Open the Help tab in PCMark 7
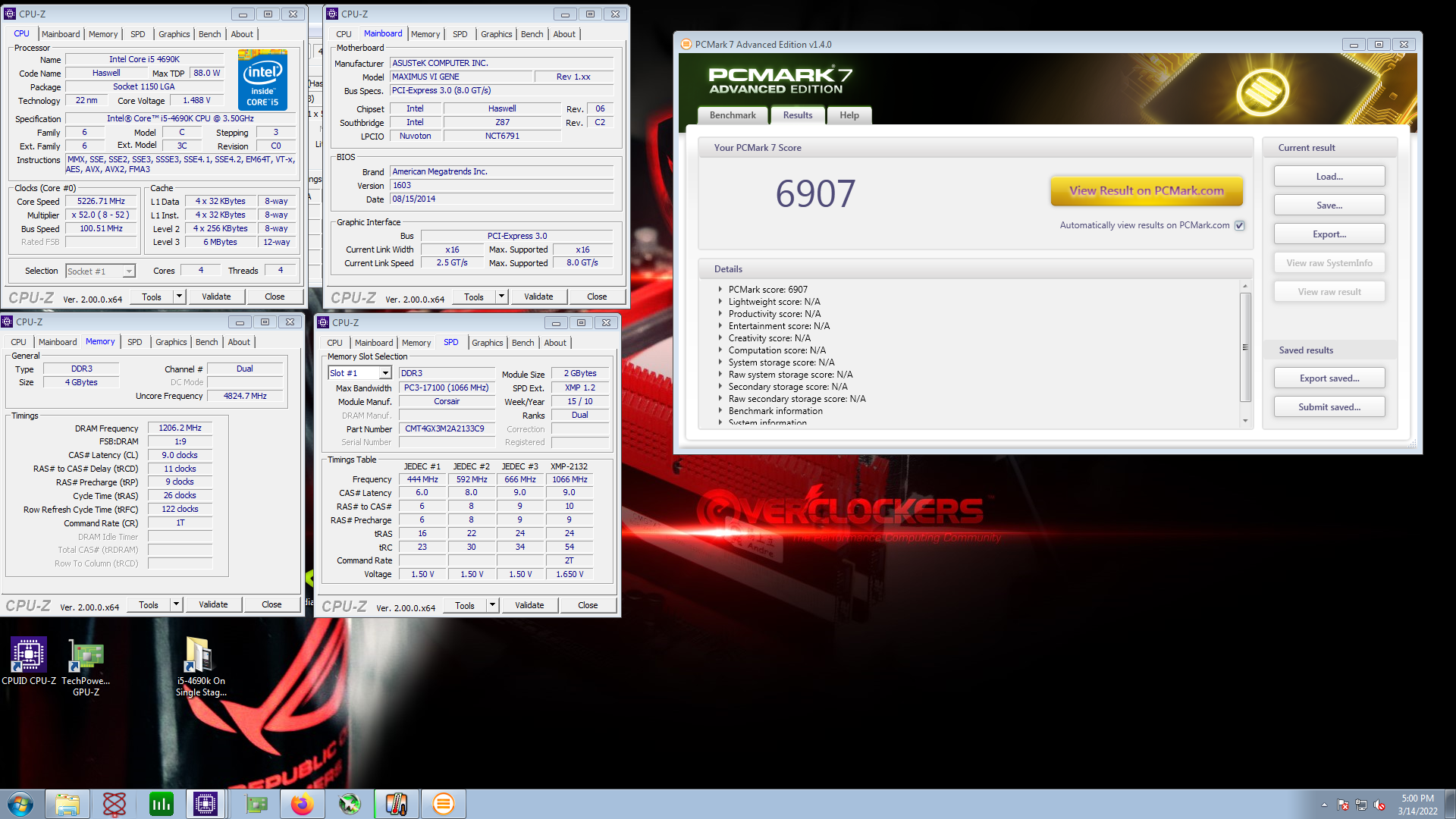This screenshot has width=1456, height=819. (849, 115)
